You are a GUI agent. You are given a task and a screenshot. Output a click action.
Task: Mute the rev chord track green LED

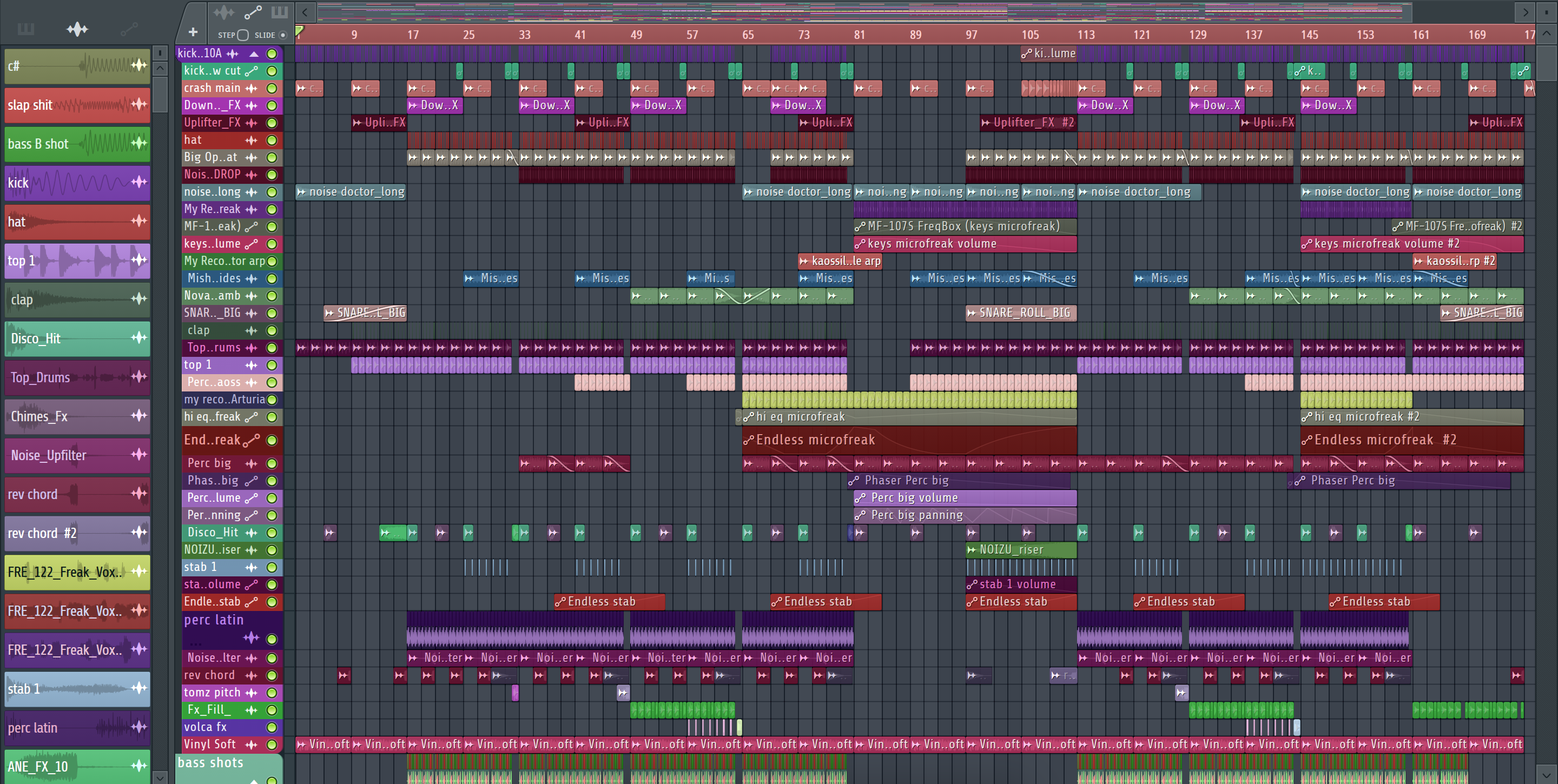pos(272,676)
